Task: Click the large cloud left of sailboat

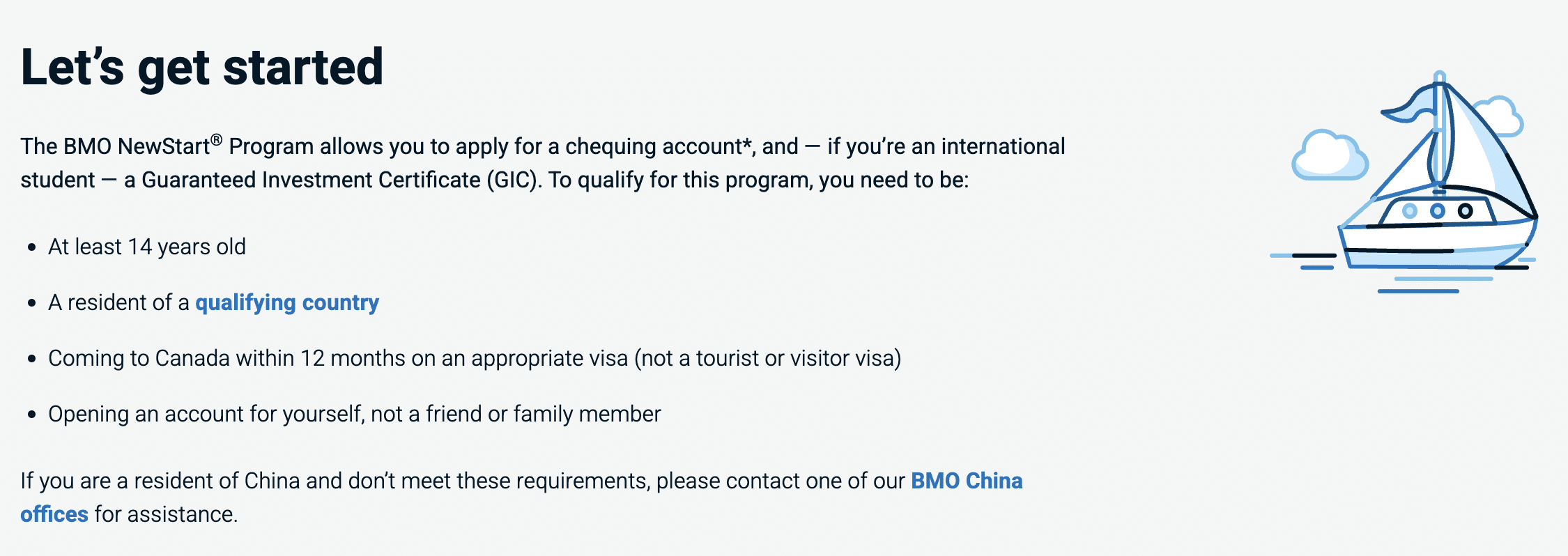Action: [1328, 157]
